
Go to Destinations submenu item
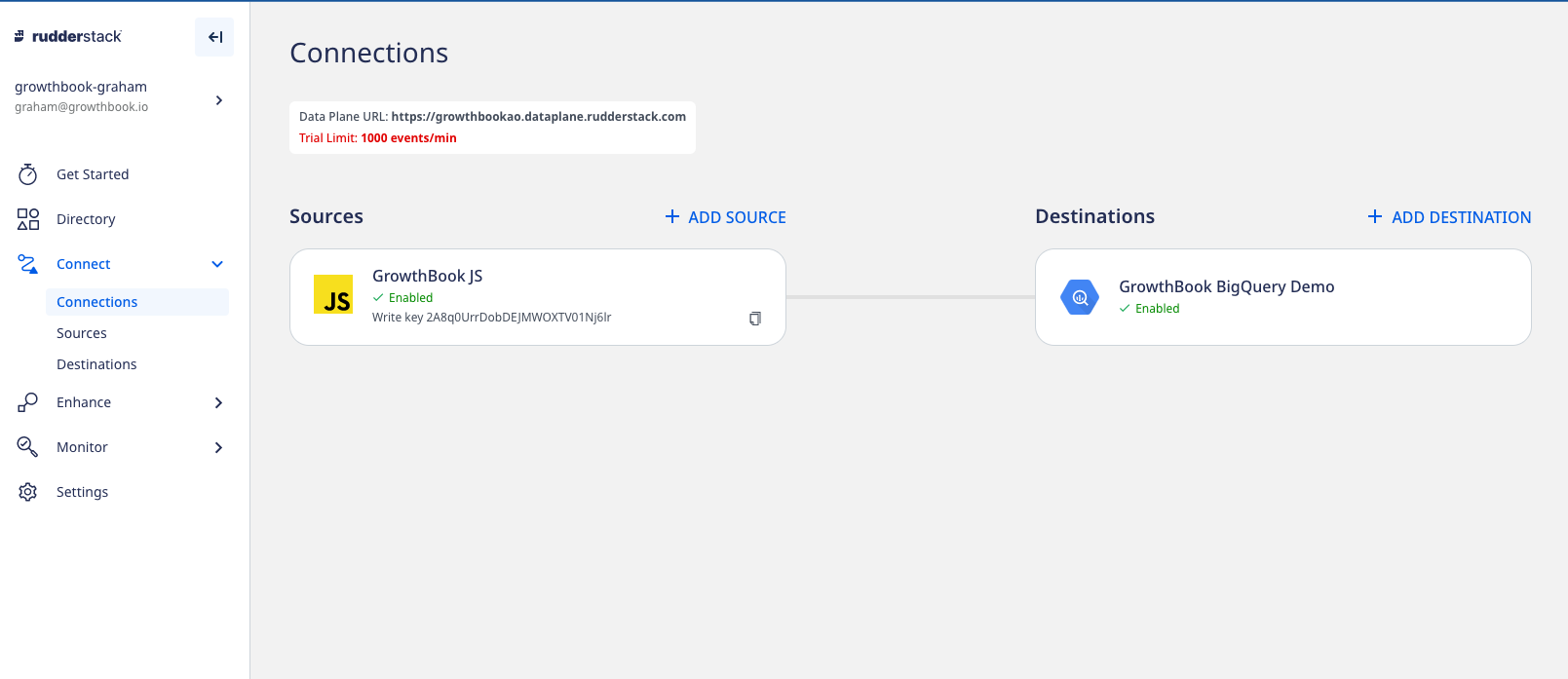96,364
